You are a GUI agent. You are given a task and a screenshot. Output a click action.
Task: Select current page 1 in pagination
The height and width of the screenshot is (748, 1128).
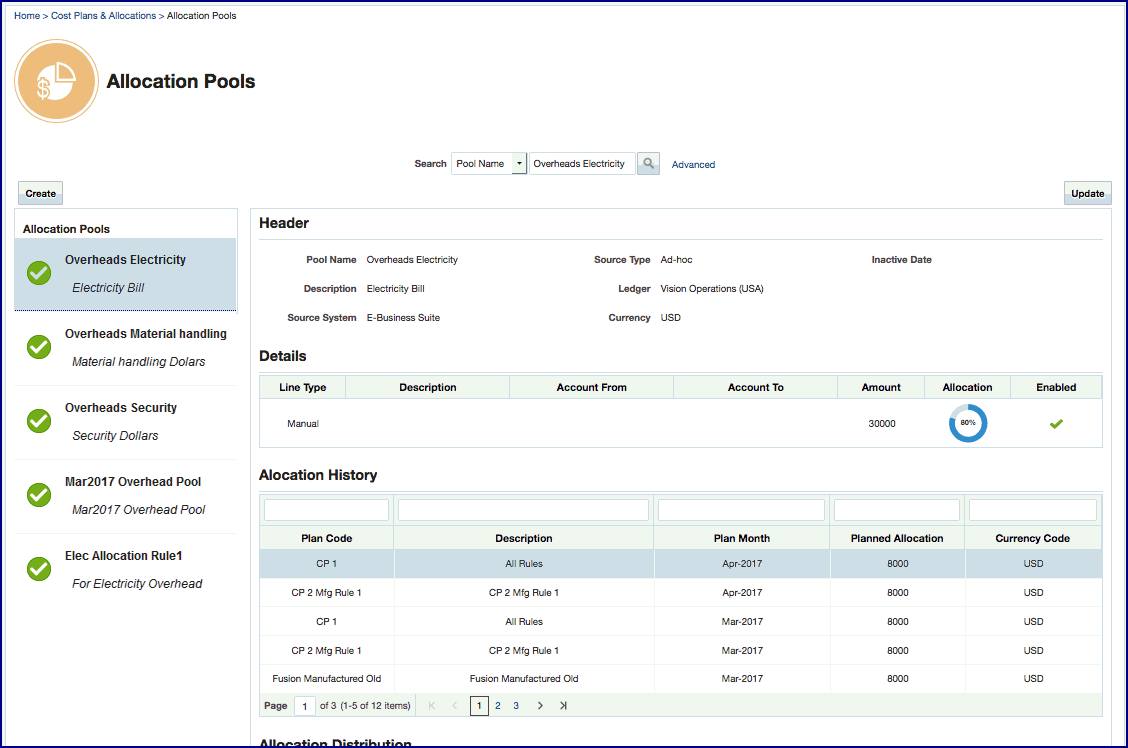point(479,706)
